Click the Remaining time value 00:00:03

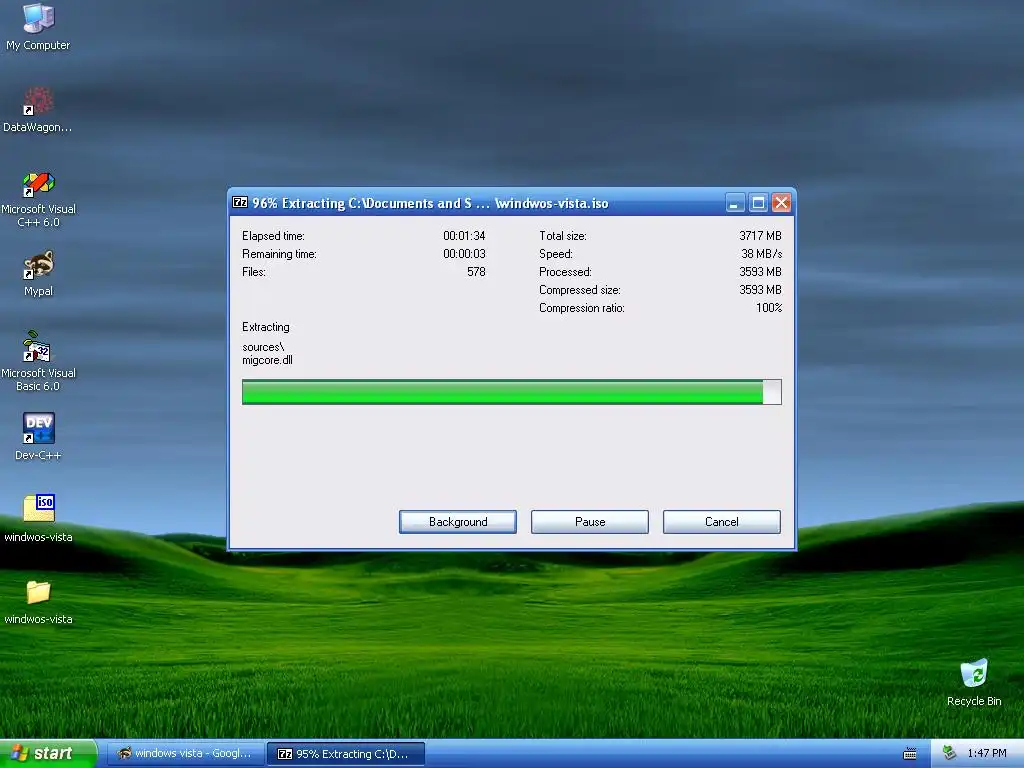464,254
